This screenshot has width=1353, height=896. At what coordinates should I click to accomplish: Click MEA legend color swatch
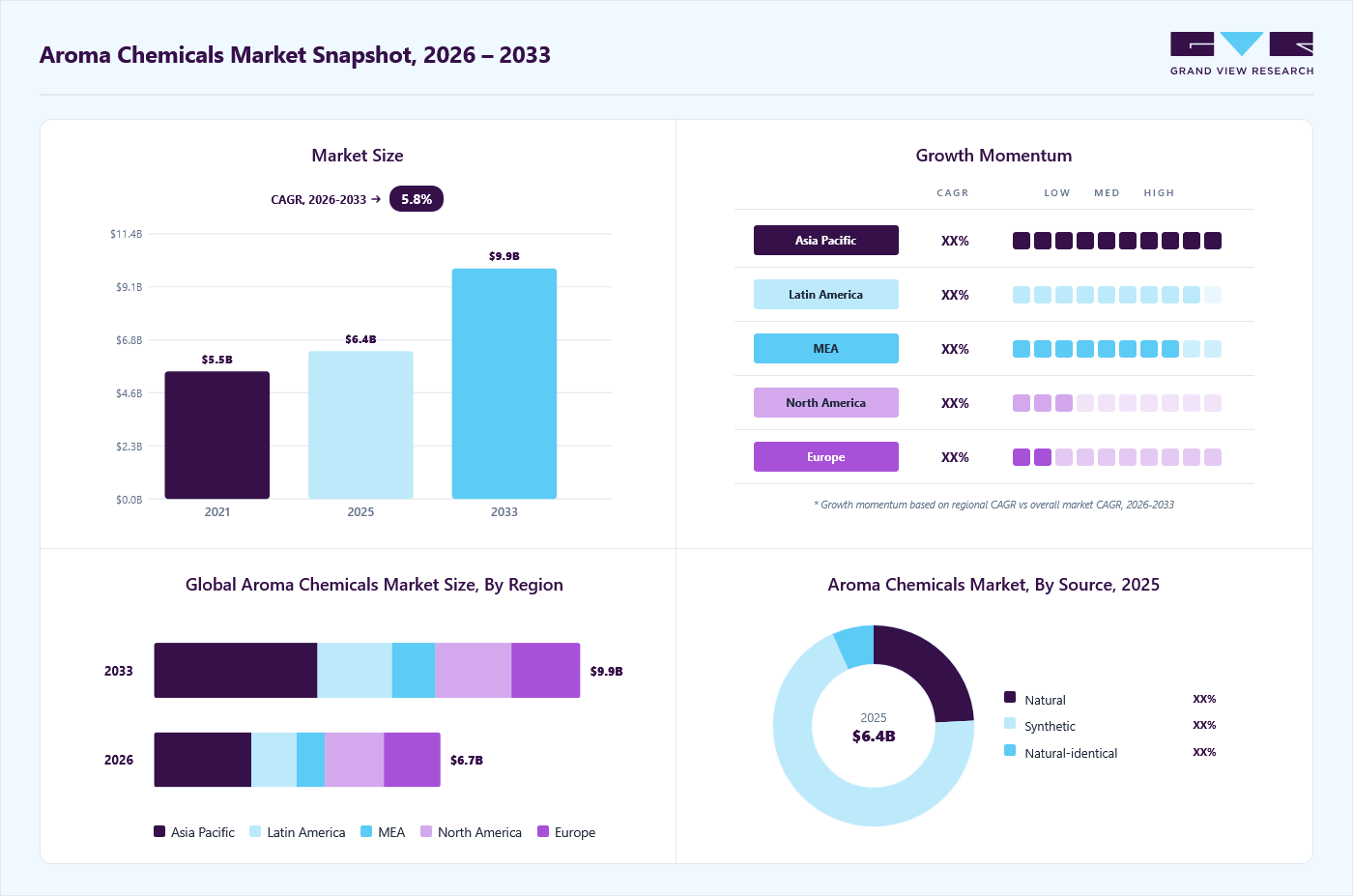(366, 831)
